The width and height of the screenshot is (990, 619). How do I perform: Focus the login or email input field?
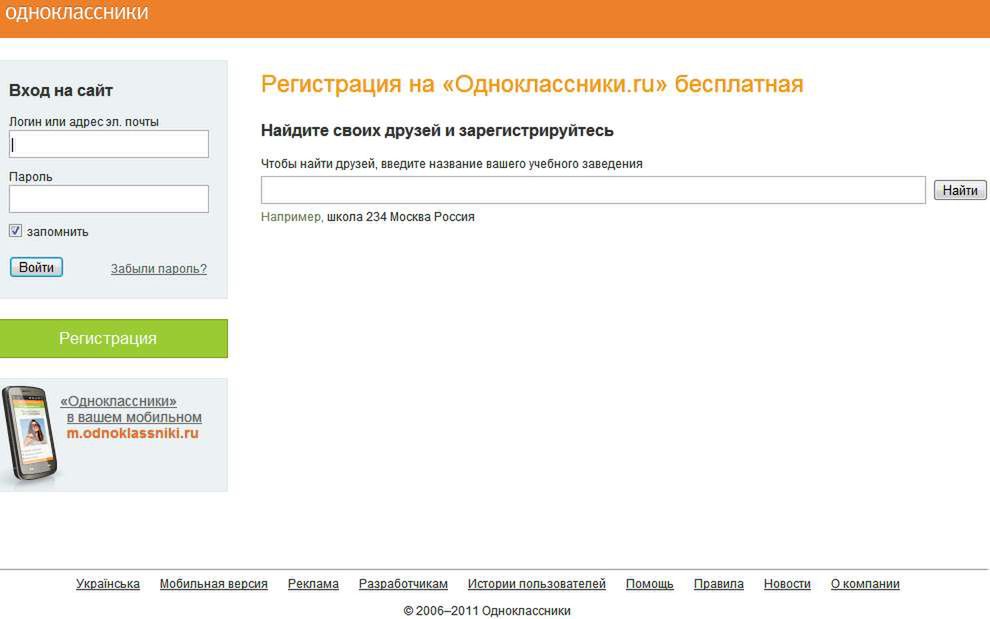point(109,144)
